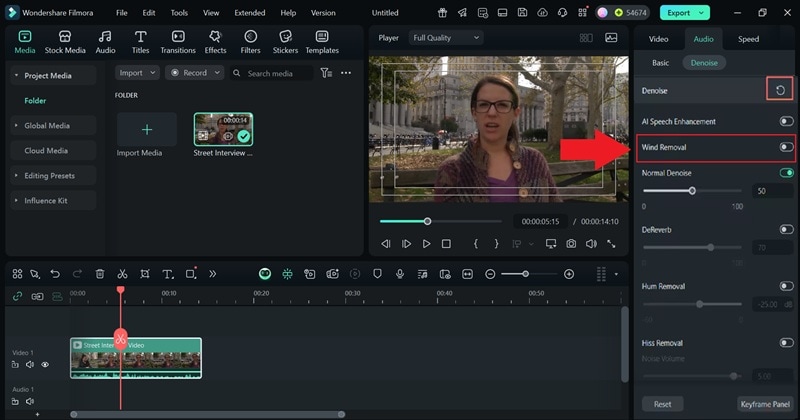The height and width of the screenshot is (420, 800).
Task: Enable the Wind Removal toggle
Action: (786, 147)
